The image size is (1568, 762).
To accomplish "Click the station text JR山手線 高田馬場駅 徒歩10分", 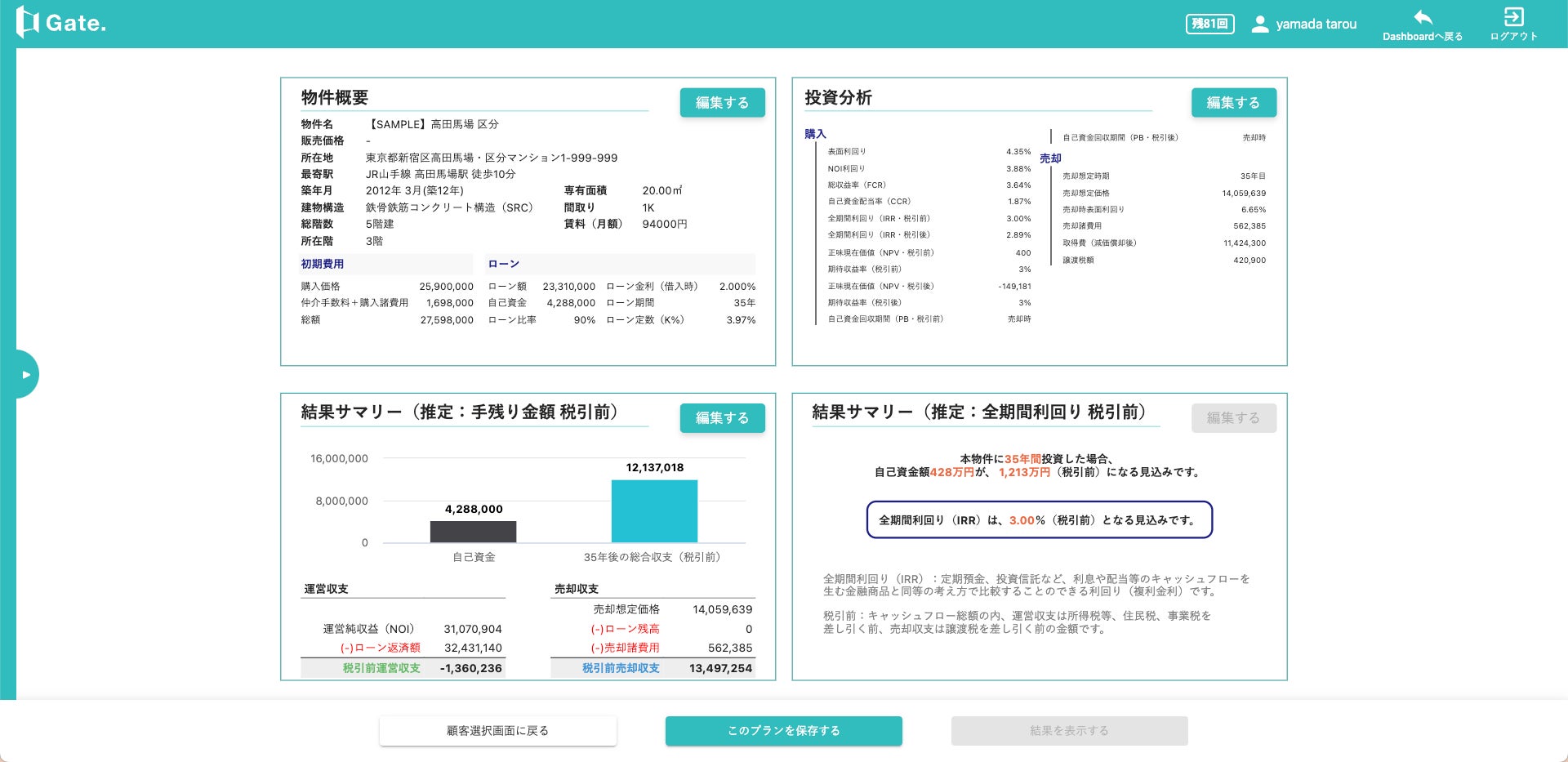I will tap(441, 174).
